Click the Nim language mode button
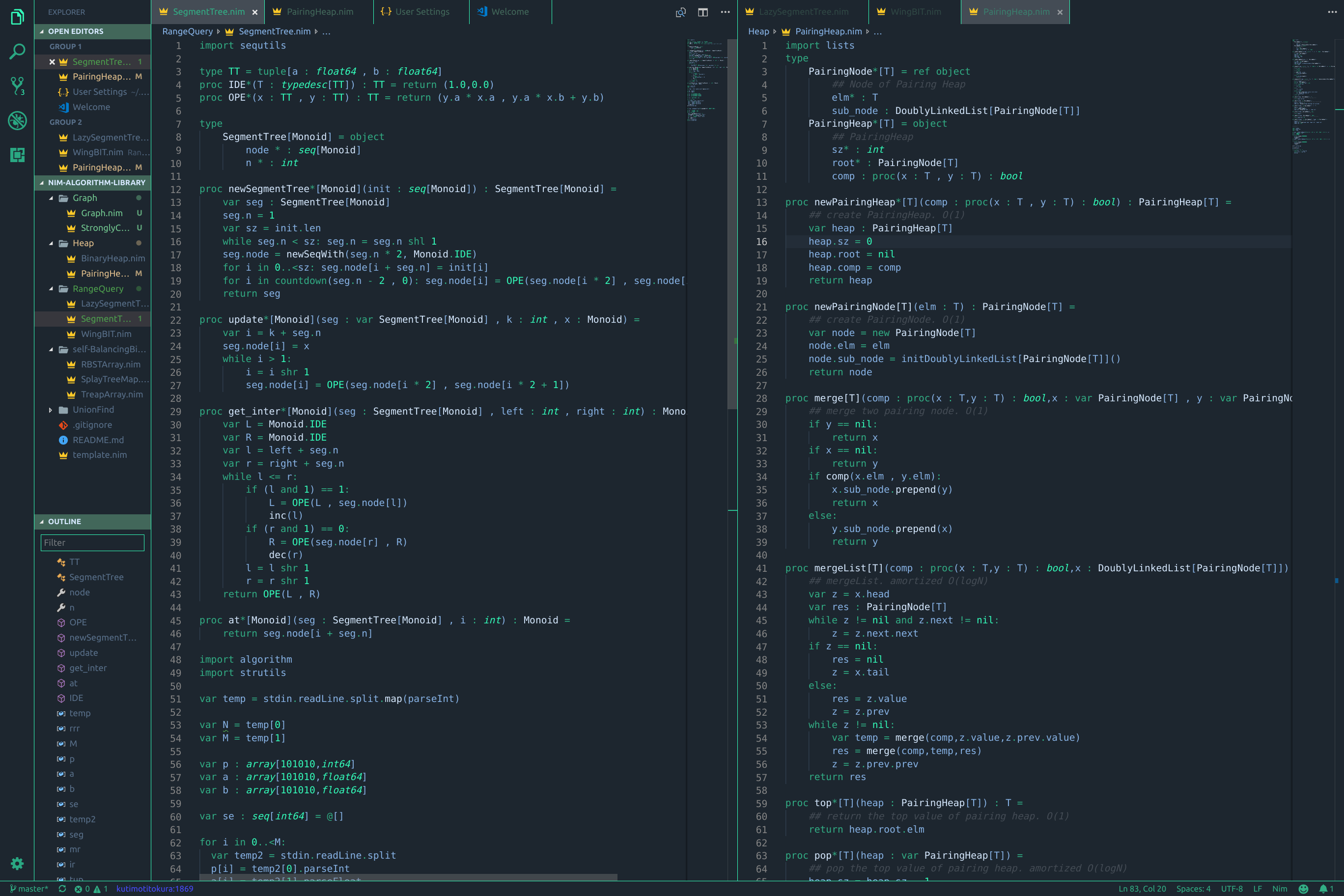This screenshot has height=896, width=1344. [x=1280, y=889]
